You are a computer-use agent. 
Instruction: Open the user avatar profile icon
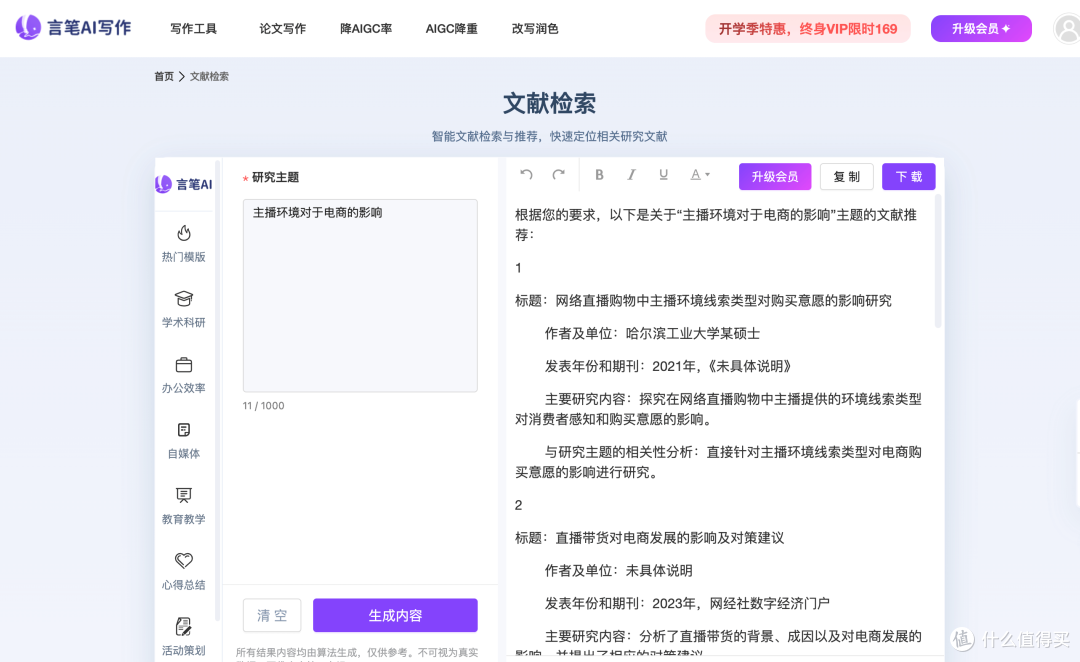[x=1068, y=30]
